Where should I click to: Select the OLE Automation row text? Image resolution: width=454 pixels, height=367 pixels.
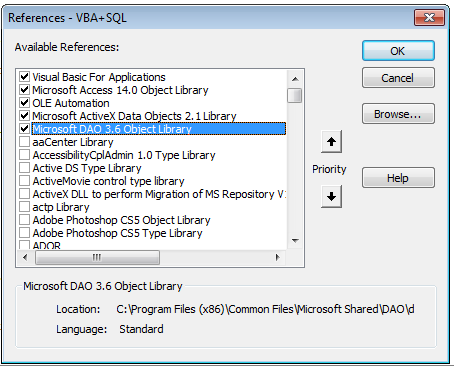pos(71,103)
